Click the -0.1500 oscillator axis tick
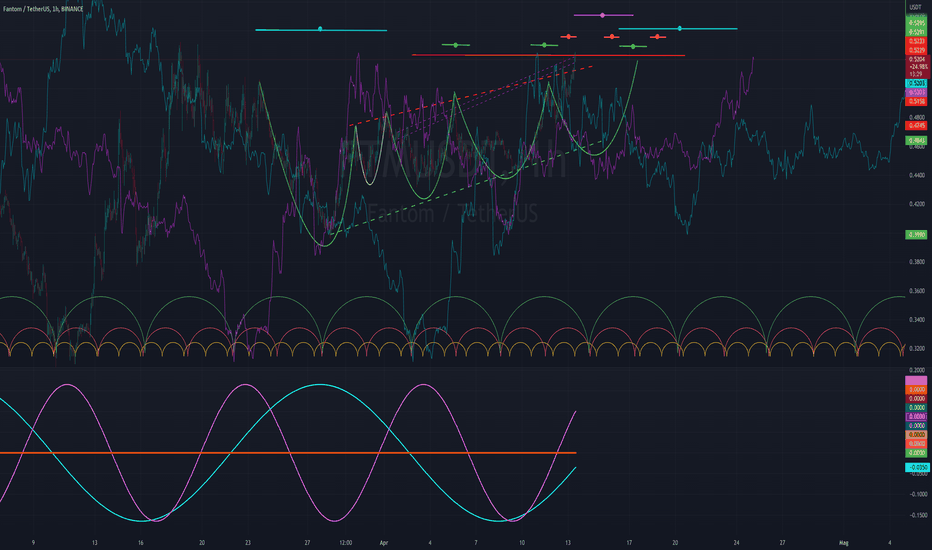Screen dimensions: 932x550 pyautogui.click(x=918, y=516)
